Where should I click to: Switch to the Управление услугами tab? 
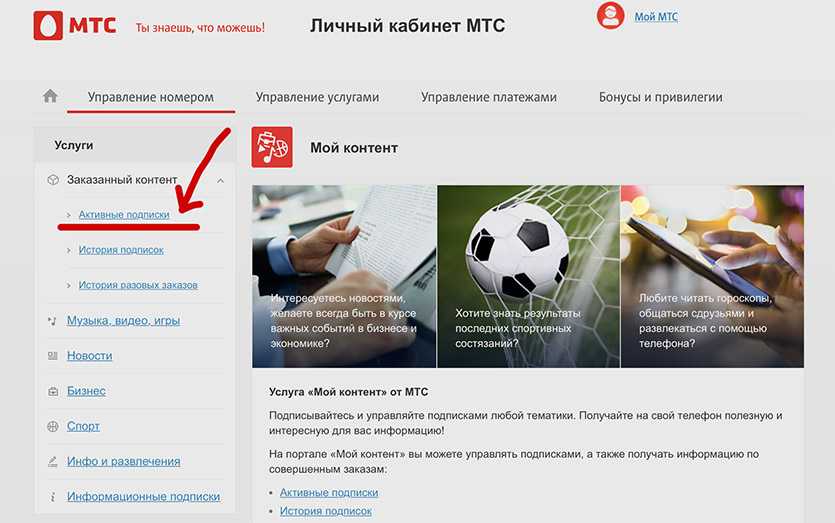tap(317, 97)
